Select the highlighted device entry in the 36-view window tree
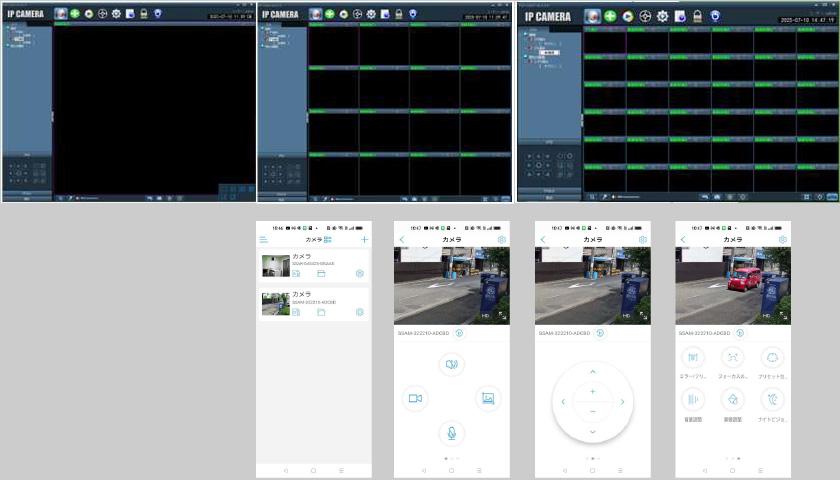This screenshot has width=840, height=480. 550,52
